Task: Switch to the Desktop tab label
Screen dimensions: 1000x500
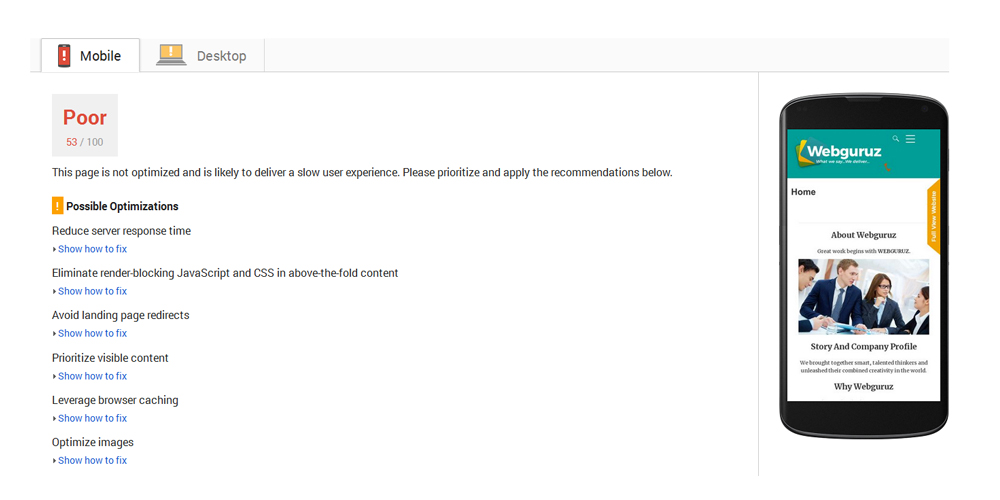Action: [221, 56]
